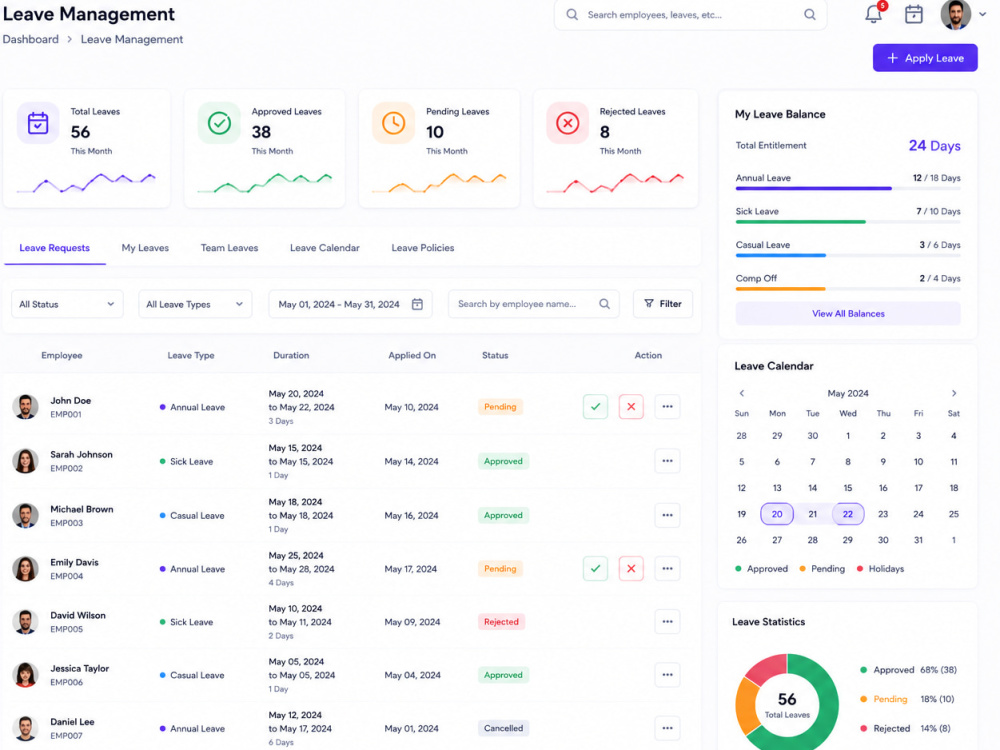Click the 24 Days total entitlement value
The width and height of the screenshot is (1000, 750).
coord(934,146)
